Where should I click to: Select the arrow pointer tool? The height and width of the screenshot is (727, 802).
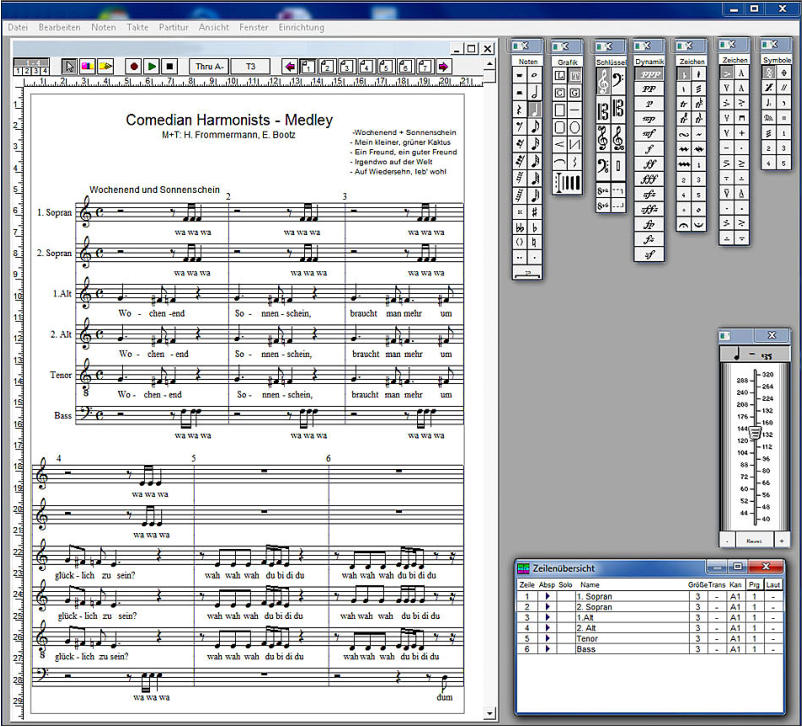click(69, 66)
